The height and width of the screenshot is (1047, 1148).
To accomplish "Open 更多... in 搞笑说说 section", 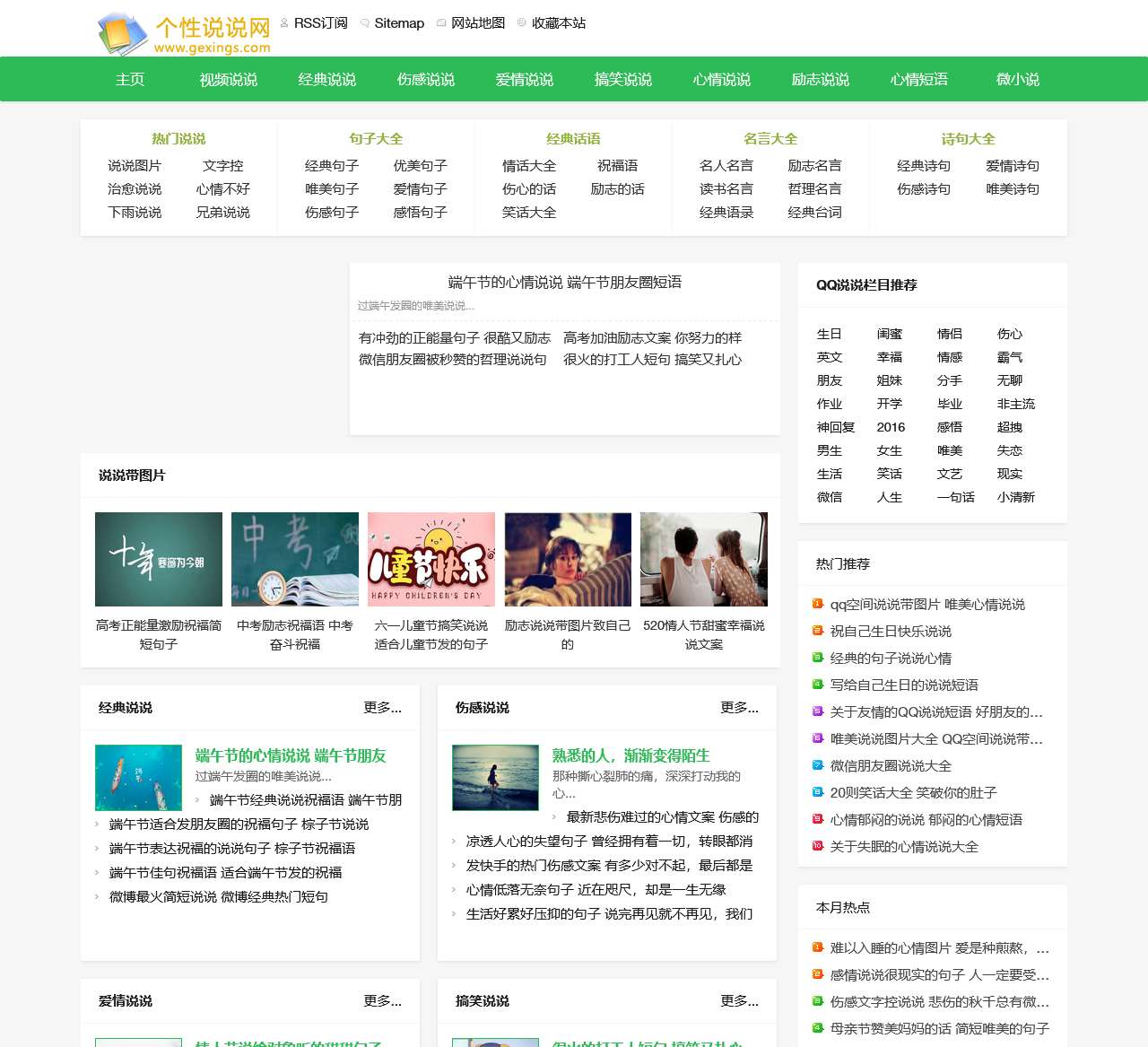I will click(740, 1001).
